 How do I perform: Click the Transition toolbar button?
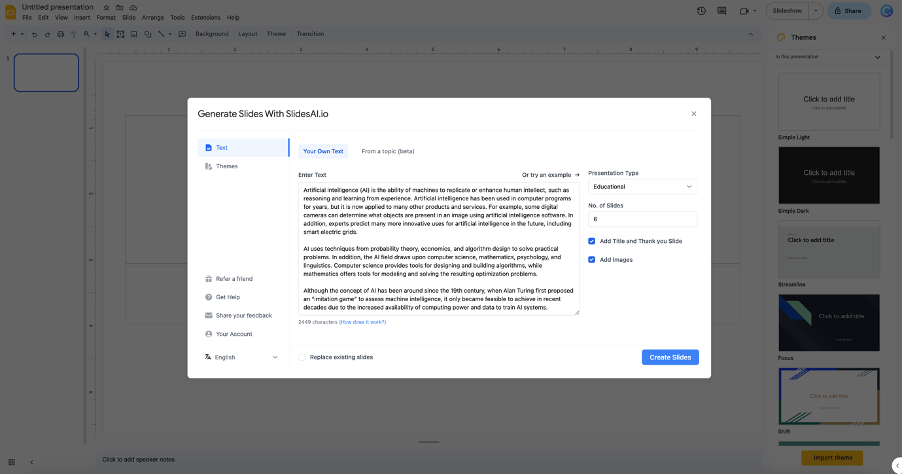[x=310, y=34]
